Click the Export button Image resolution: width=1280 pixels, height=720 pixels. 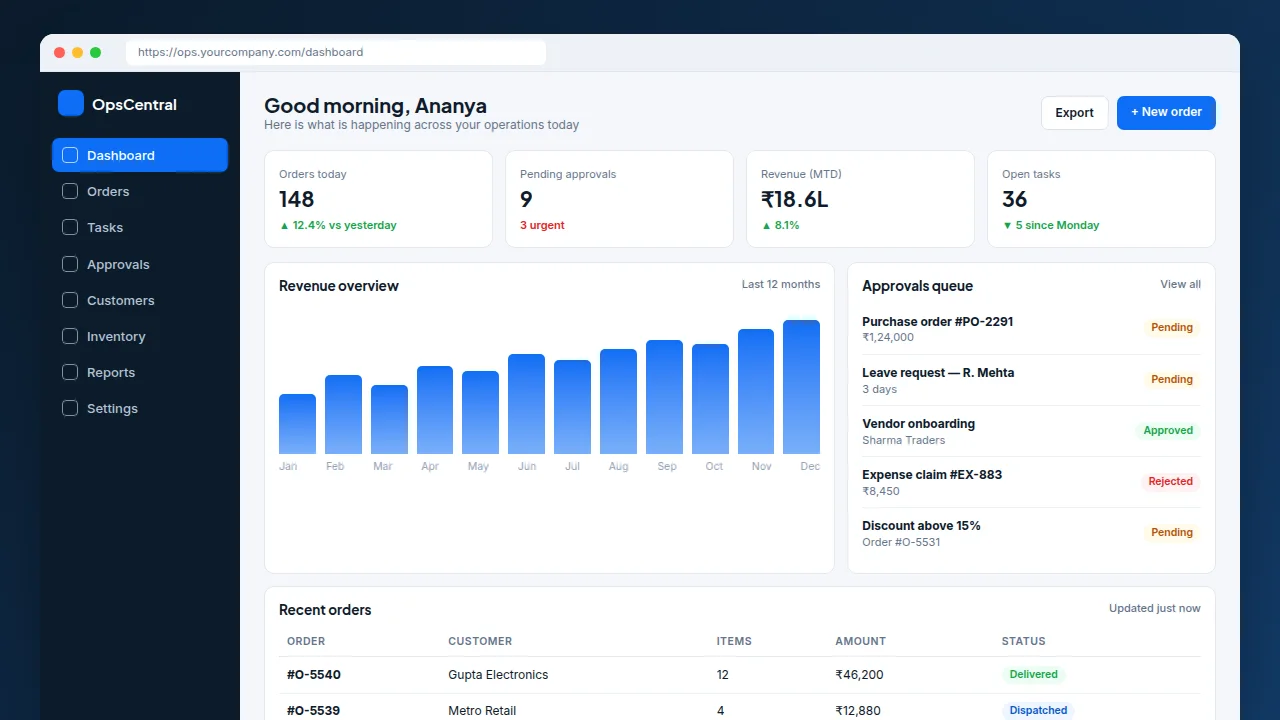(x=1075, y=113)
